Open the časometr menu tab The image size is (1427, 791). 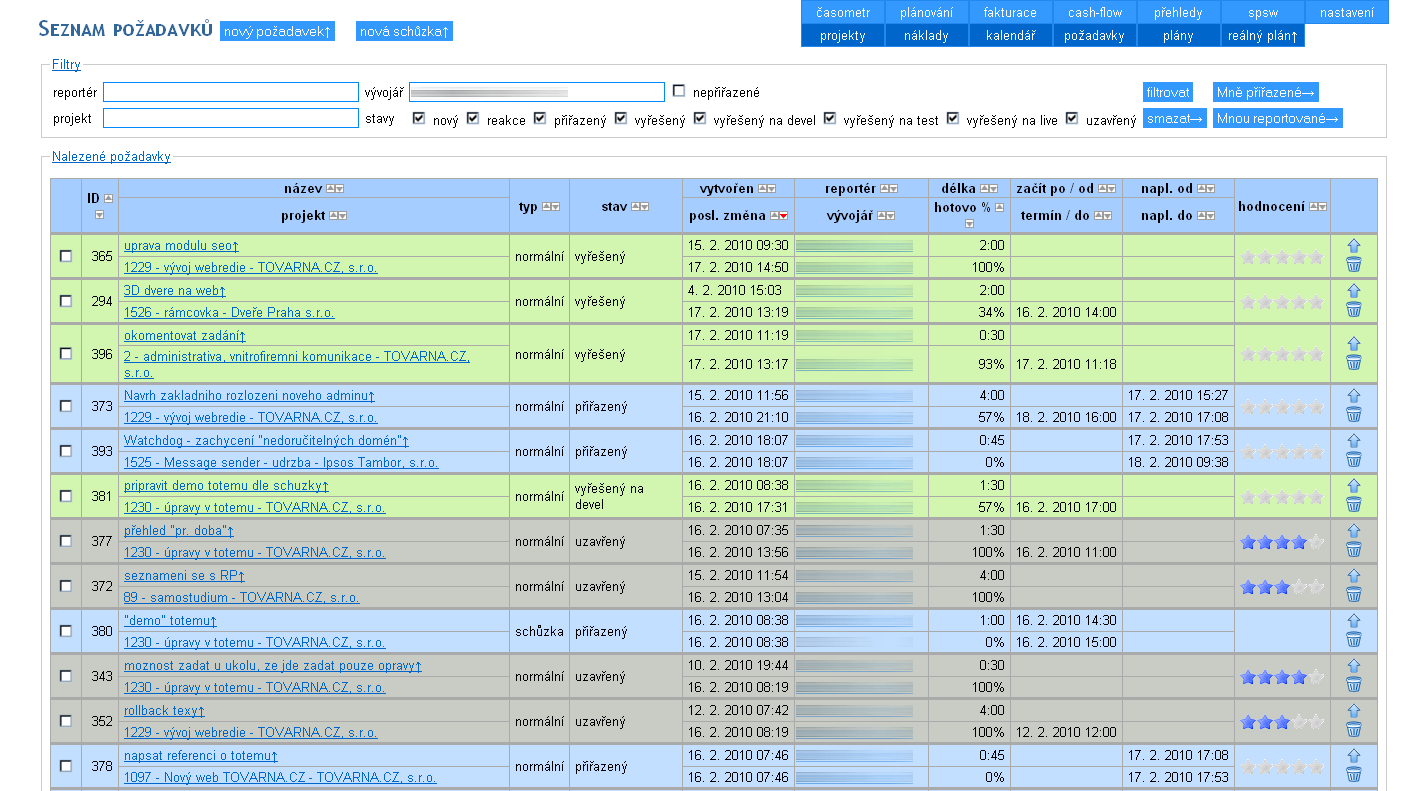coord(843,12)
